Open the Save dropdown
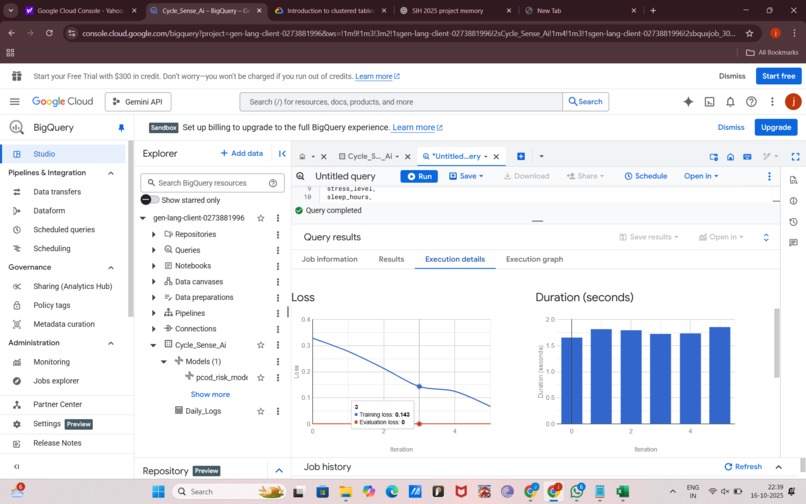 (x=466, y=176)
